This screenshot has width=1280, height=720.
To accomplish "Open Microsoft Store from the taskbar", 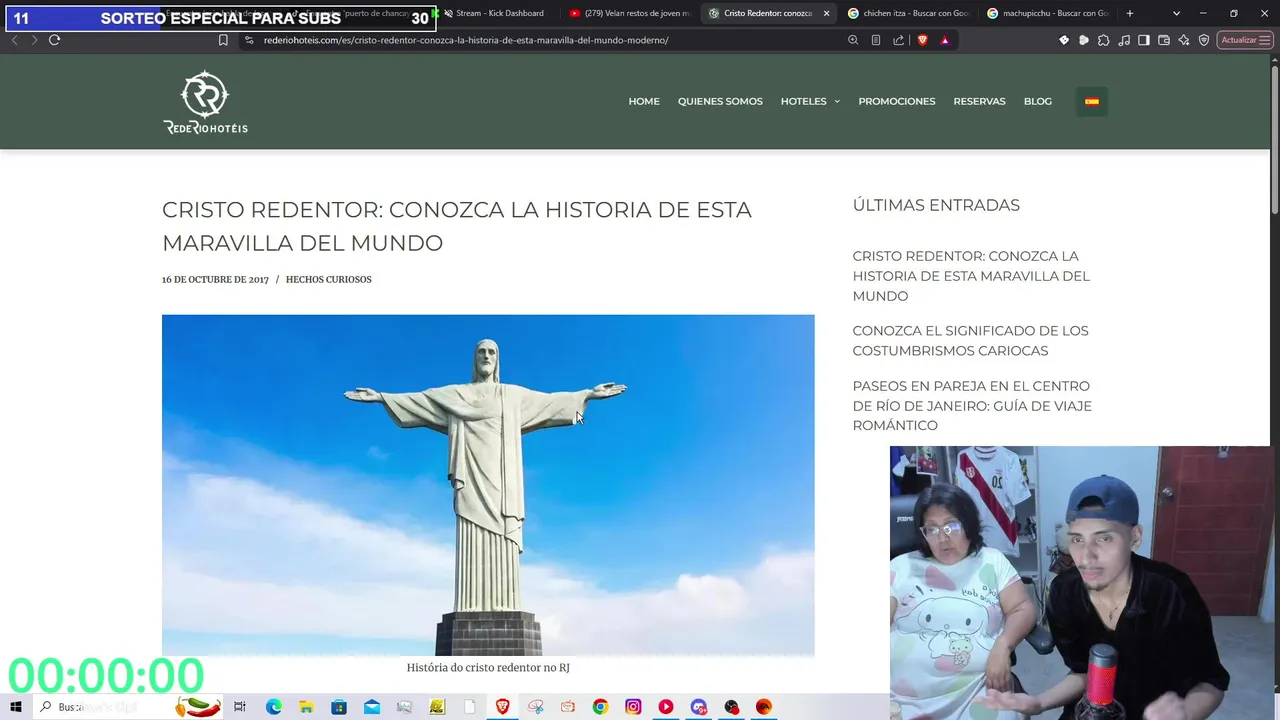I will pos(339,707).
